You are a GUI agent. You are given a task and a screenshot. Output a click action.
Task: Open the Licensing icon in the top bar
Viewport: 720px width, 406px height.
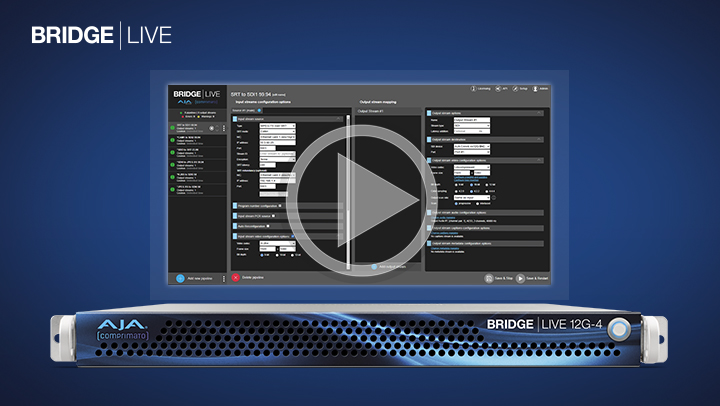click(473, 89)
